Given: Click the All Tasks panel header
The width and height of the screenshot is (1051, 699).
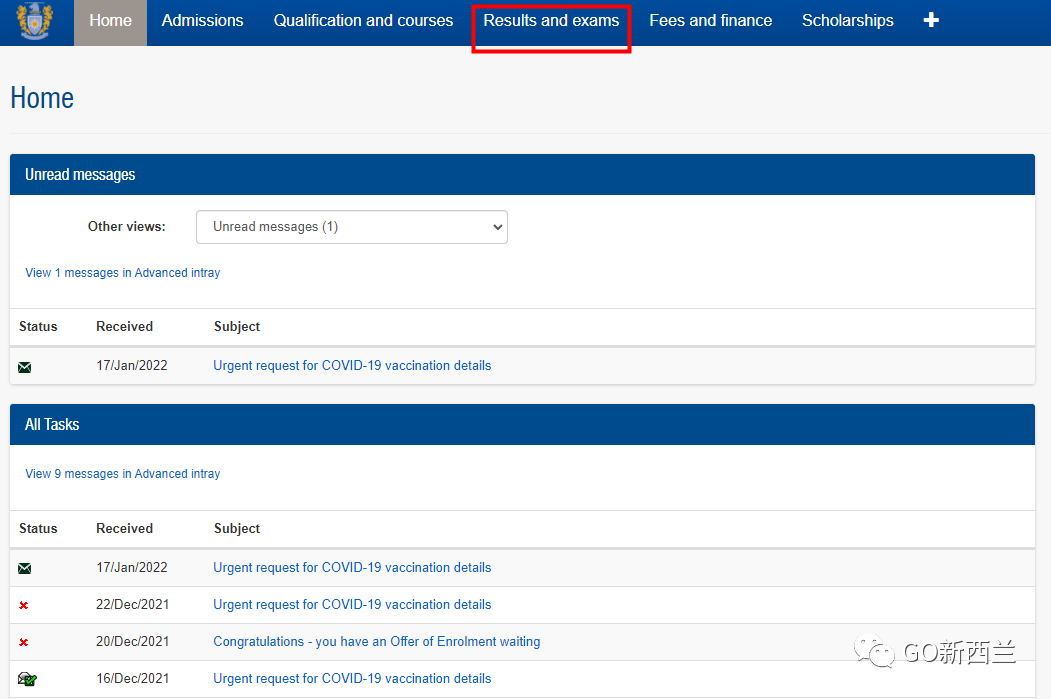Looking at the screenshot, I should tap(522, 424).
